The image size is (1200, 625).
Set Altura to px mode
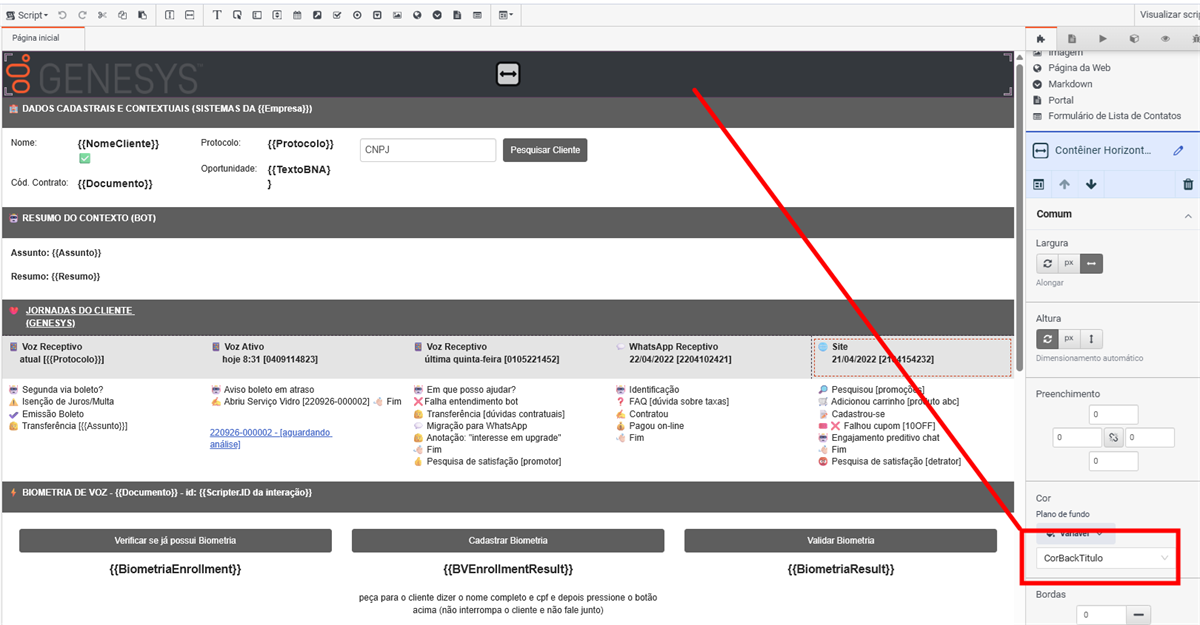[1069, 338]
